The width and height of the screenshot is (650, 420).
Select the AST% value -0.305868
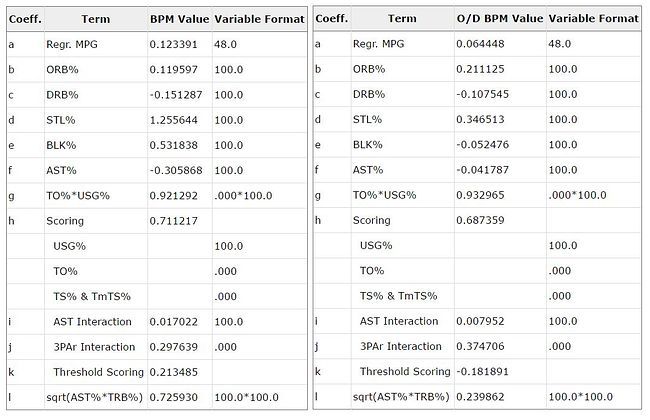(x=176, y=170)
